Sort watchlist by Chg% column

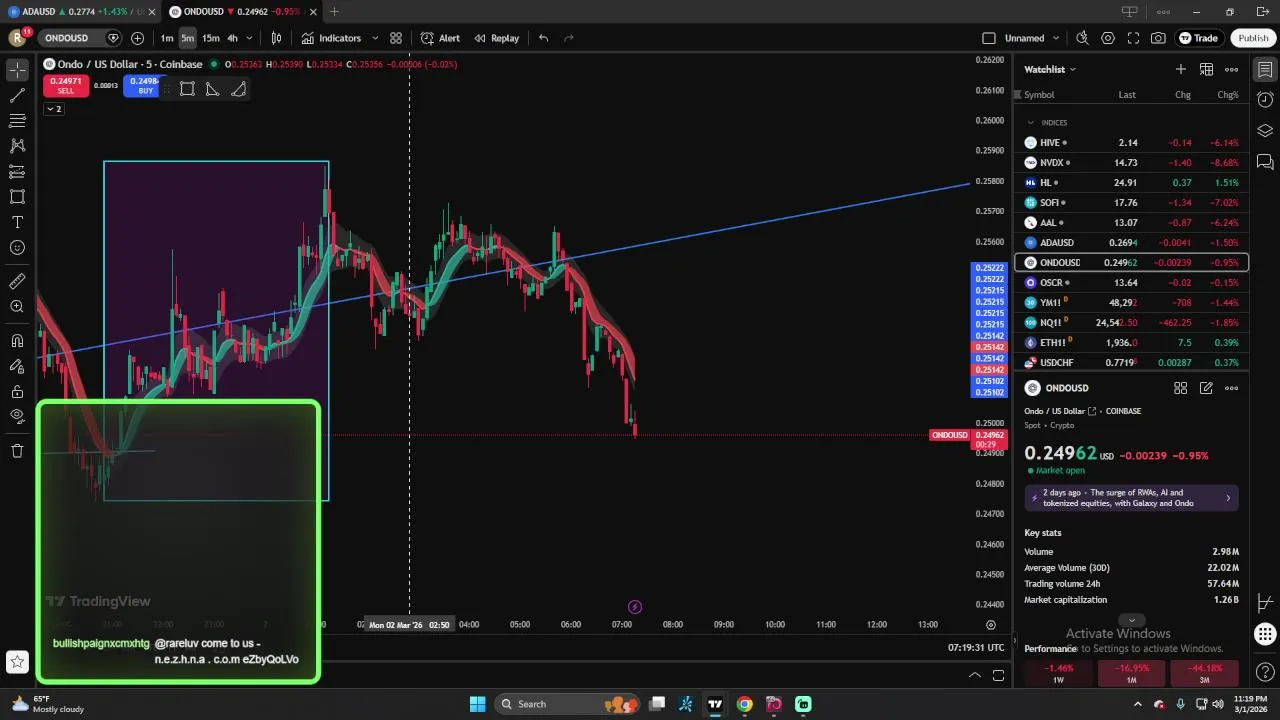pyautogui.click(x=1227, y=95)
